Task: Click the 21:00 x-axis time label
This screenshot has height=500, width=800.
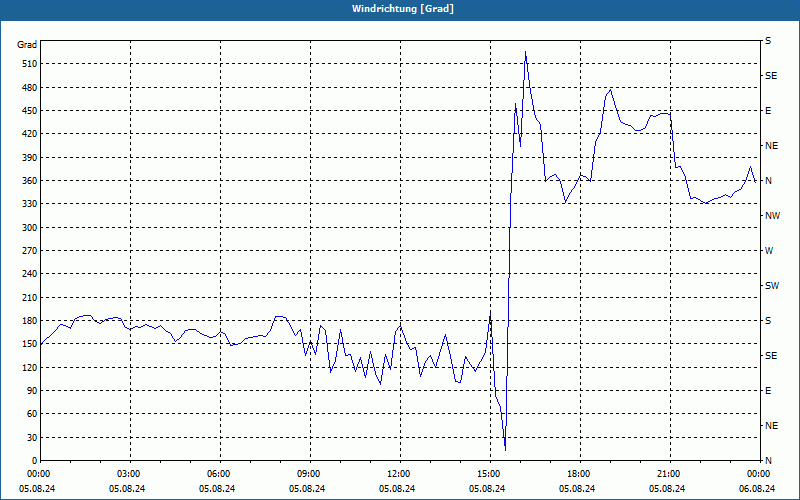Action: pyautogui.click(x=667, y=474)
